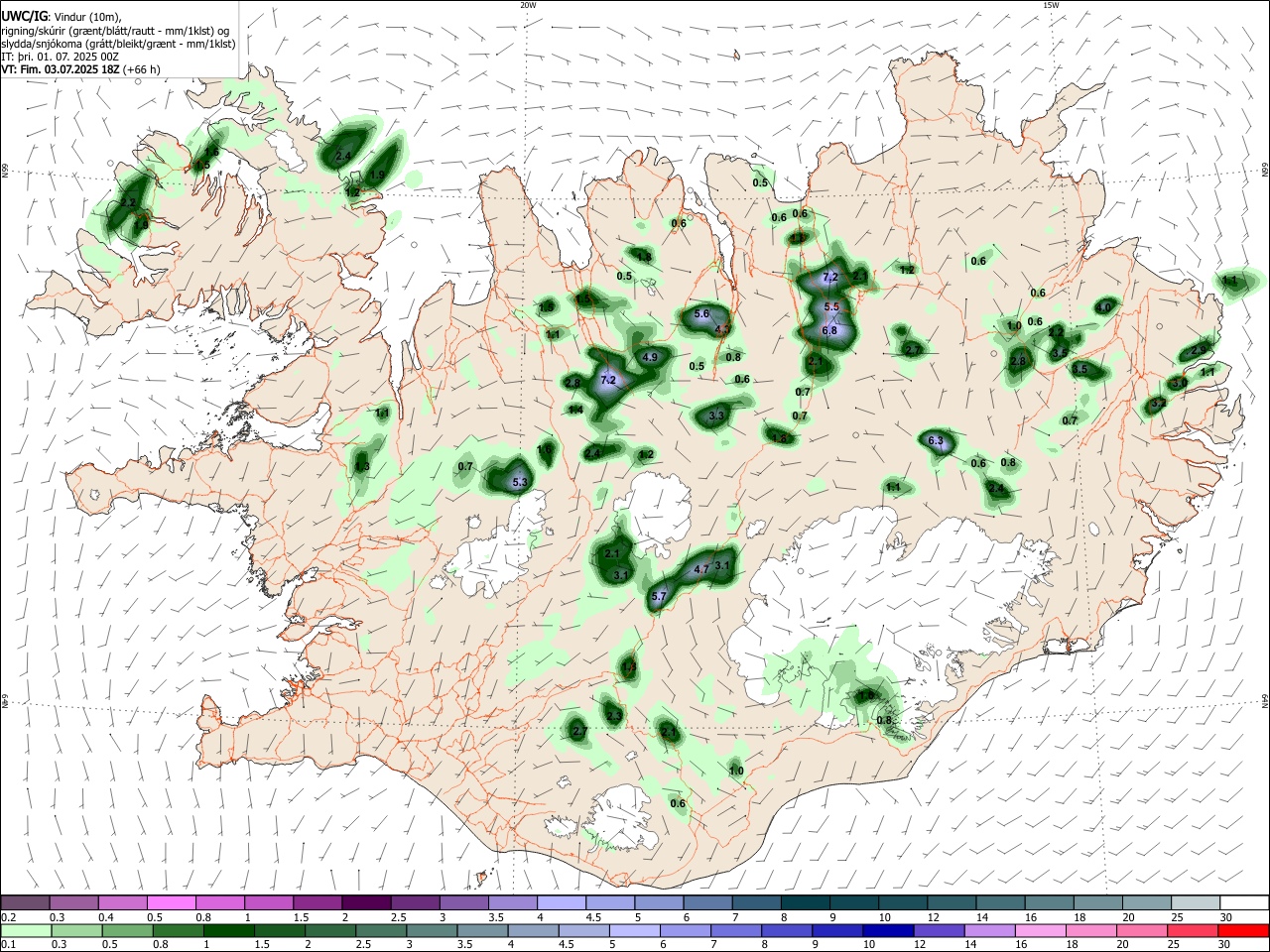This screenshot has width=1270, height=952.
Task: Click the "5.7" precipitation value on map
Action: (658, 597)
